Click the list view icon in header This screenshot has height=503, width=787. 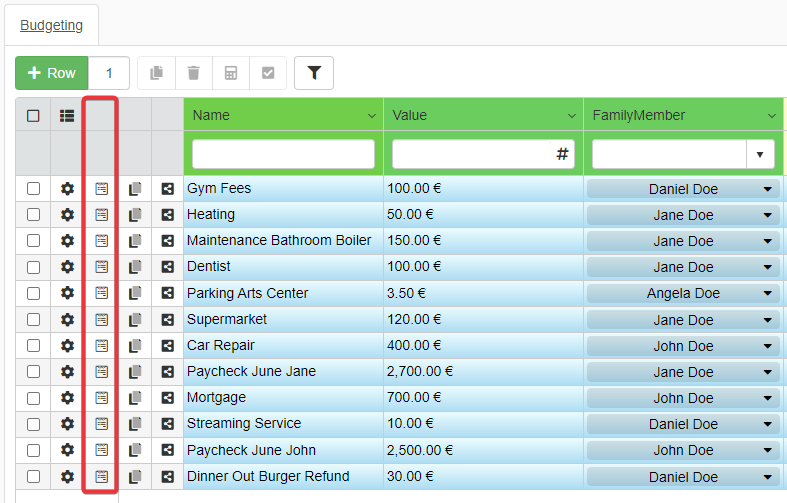coord(67,115)
